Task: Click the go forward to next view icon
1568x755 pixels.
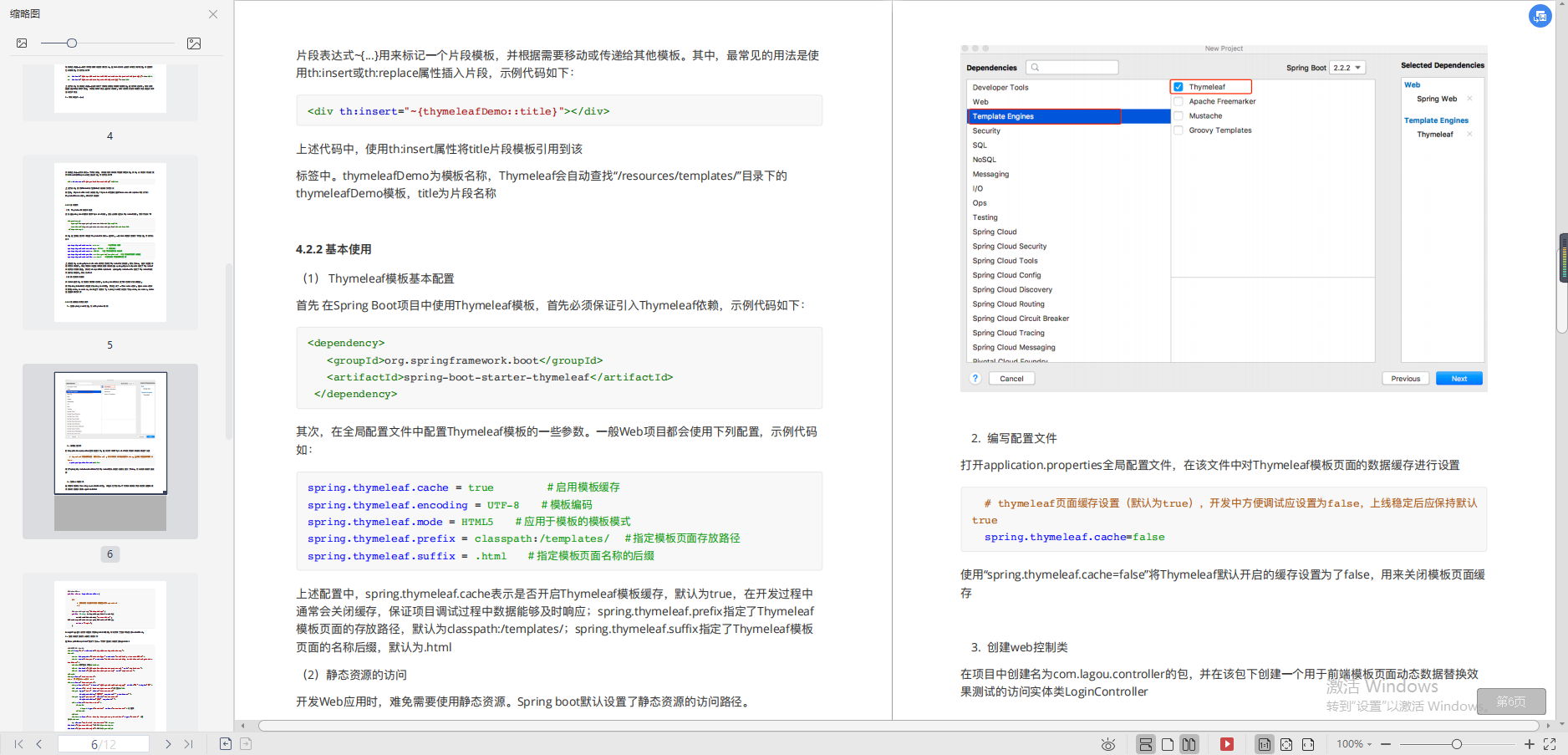Action: click(x=246, y=744)
